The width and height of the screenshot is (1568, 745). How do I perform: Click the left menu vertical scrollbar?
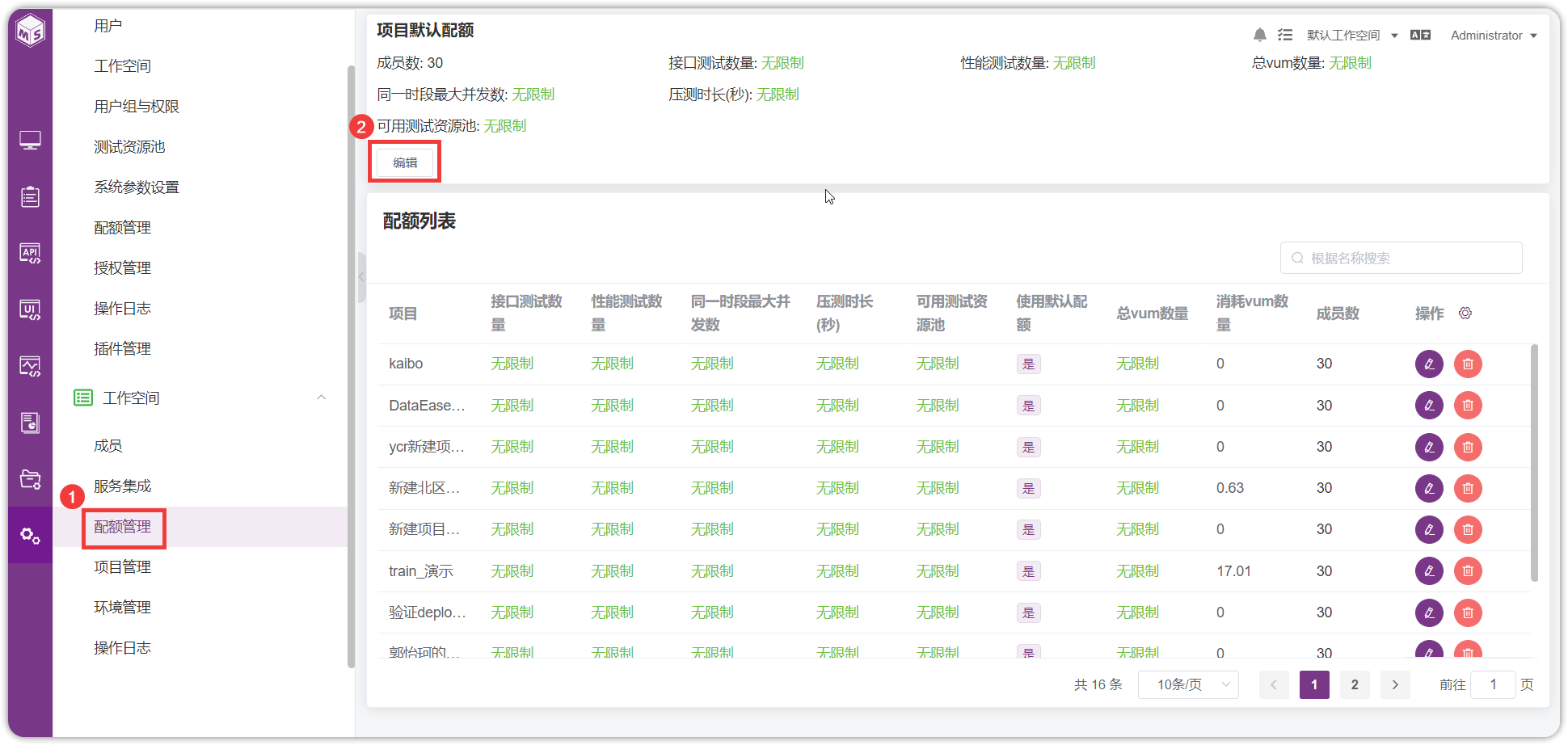pyautogui.click(x=351, y=367)
